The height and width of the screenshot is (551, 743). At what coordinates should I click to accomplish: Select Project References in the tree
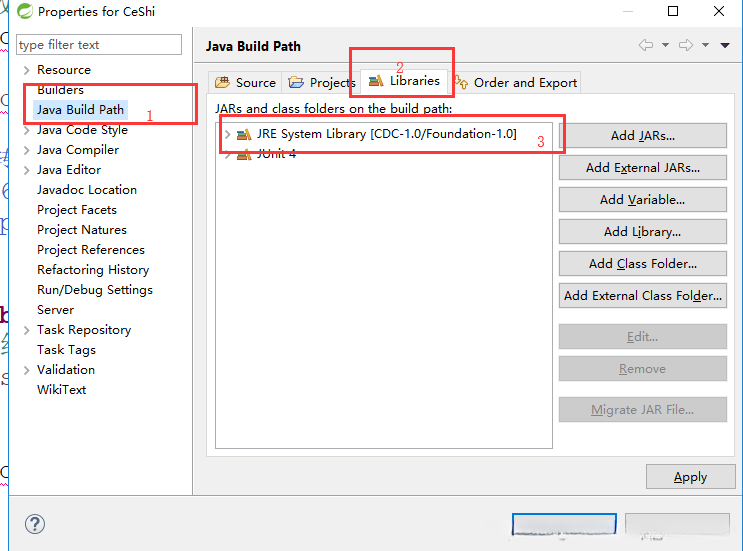point(91,249)
